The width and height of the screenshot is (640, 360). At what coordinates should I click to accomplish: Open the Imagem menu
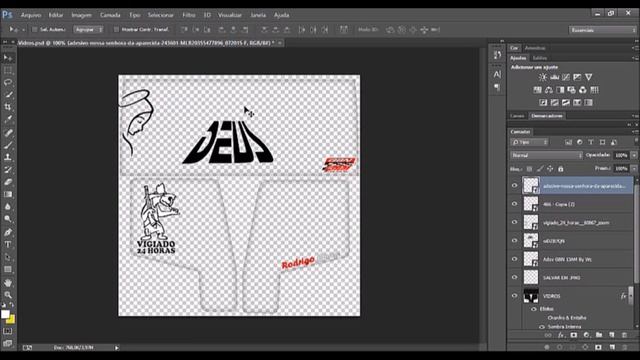82,15
